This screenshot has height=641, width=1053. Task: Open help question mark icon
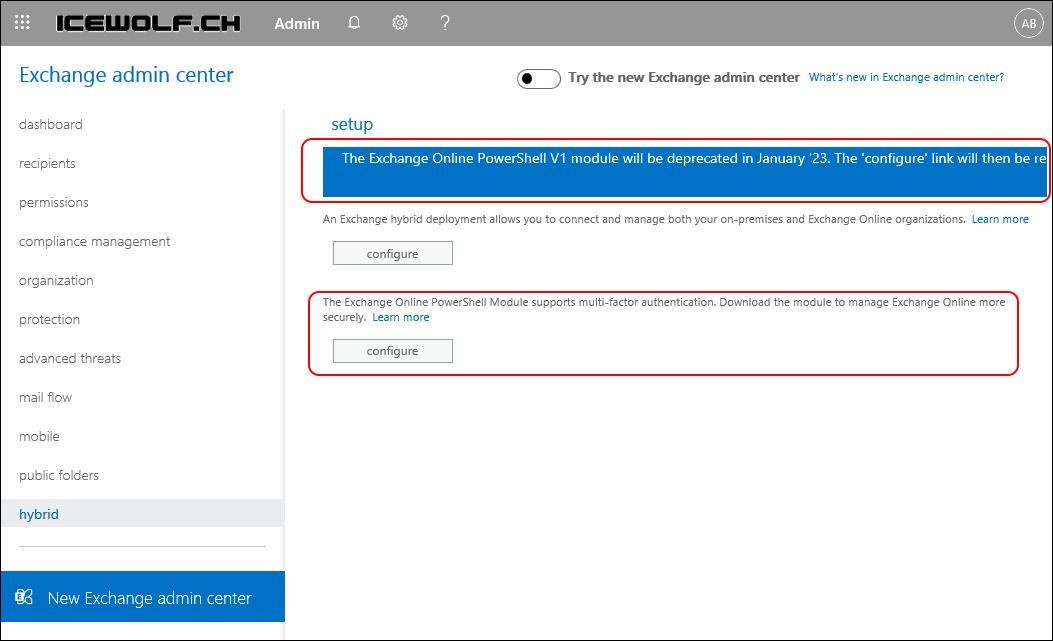click(445, 23)
